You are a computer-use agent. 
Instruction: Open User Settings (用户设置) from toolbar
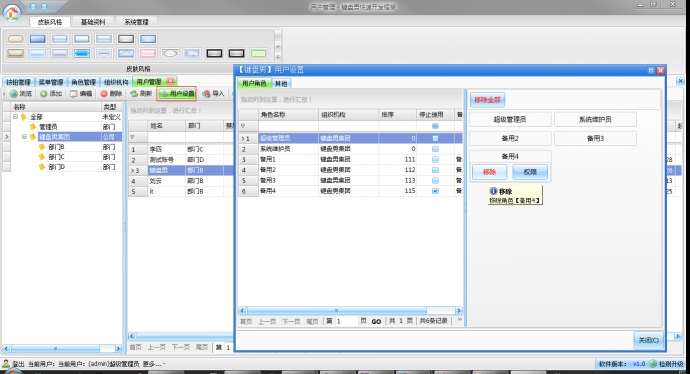177,94
